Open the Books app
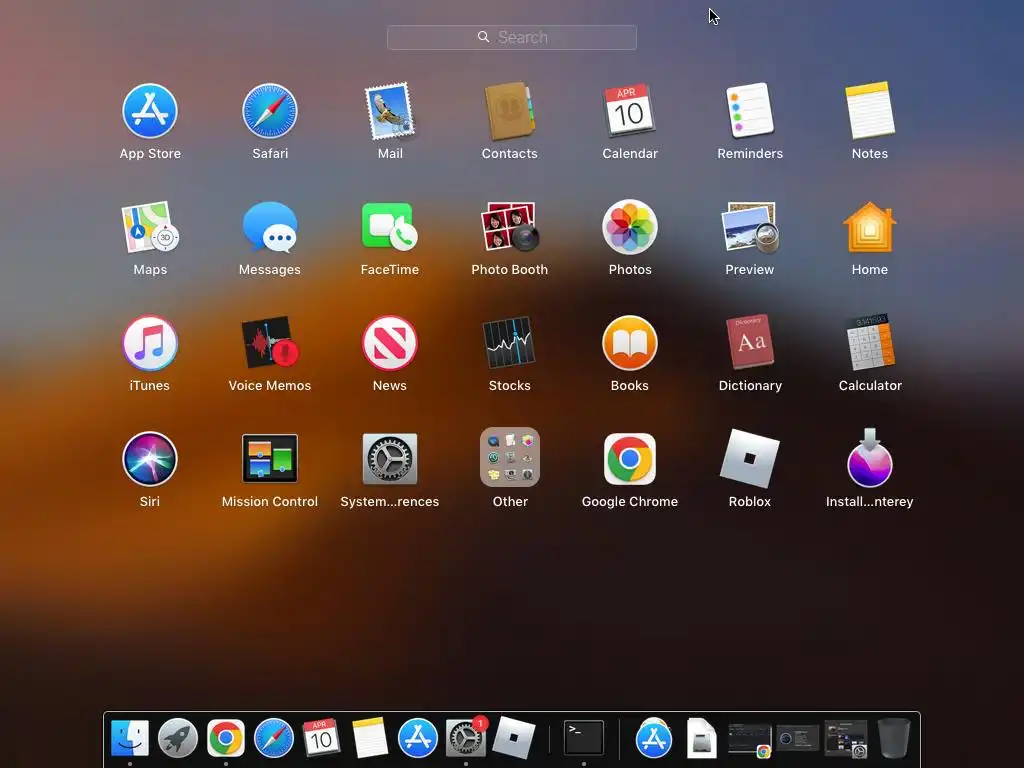Viewport: 1024px width, 768px height. click(x=630, y=344)
